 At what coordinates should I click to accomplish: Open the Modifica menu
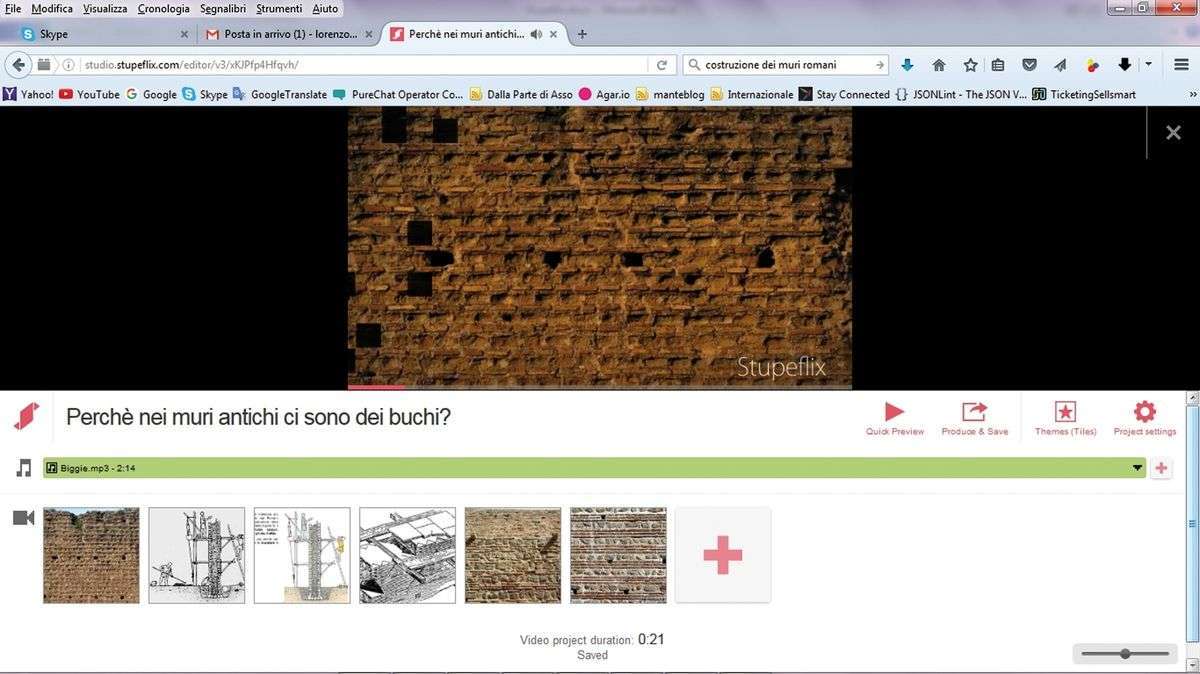[x=52, y=8]
